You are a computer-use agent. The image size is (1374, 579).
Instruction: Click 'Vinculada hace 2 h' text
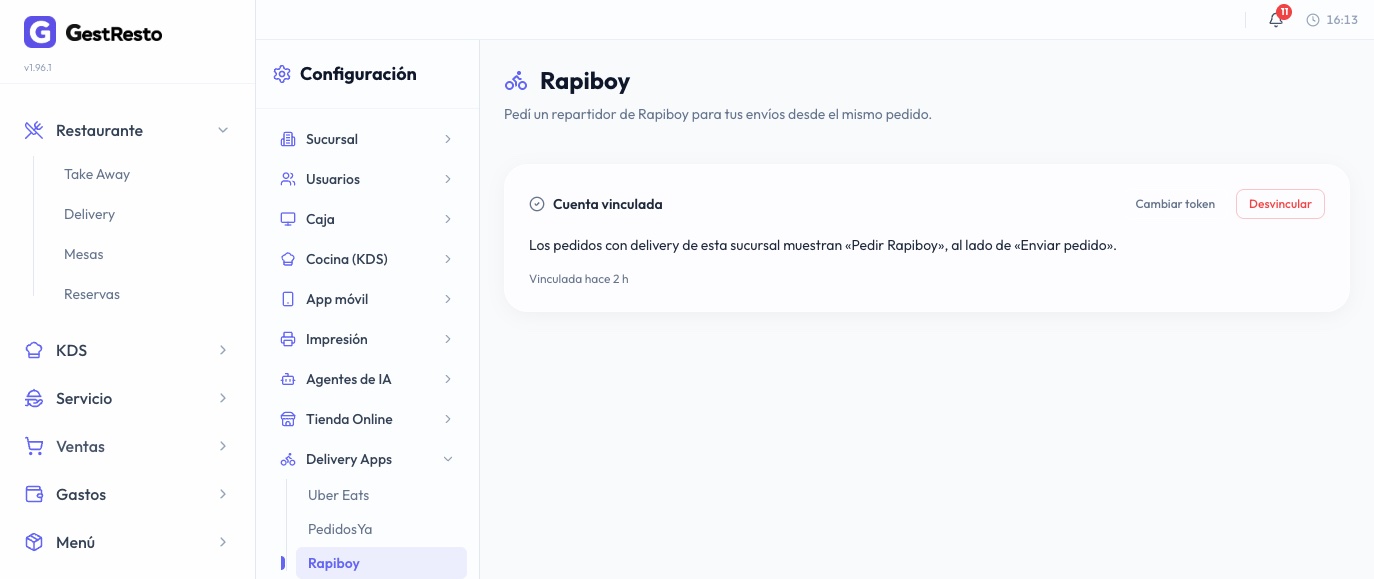coord(579,279)
